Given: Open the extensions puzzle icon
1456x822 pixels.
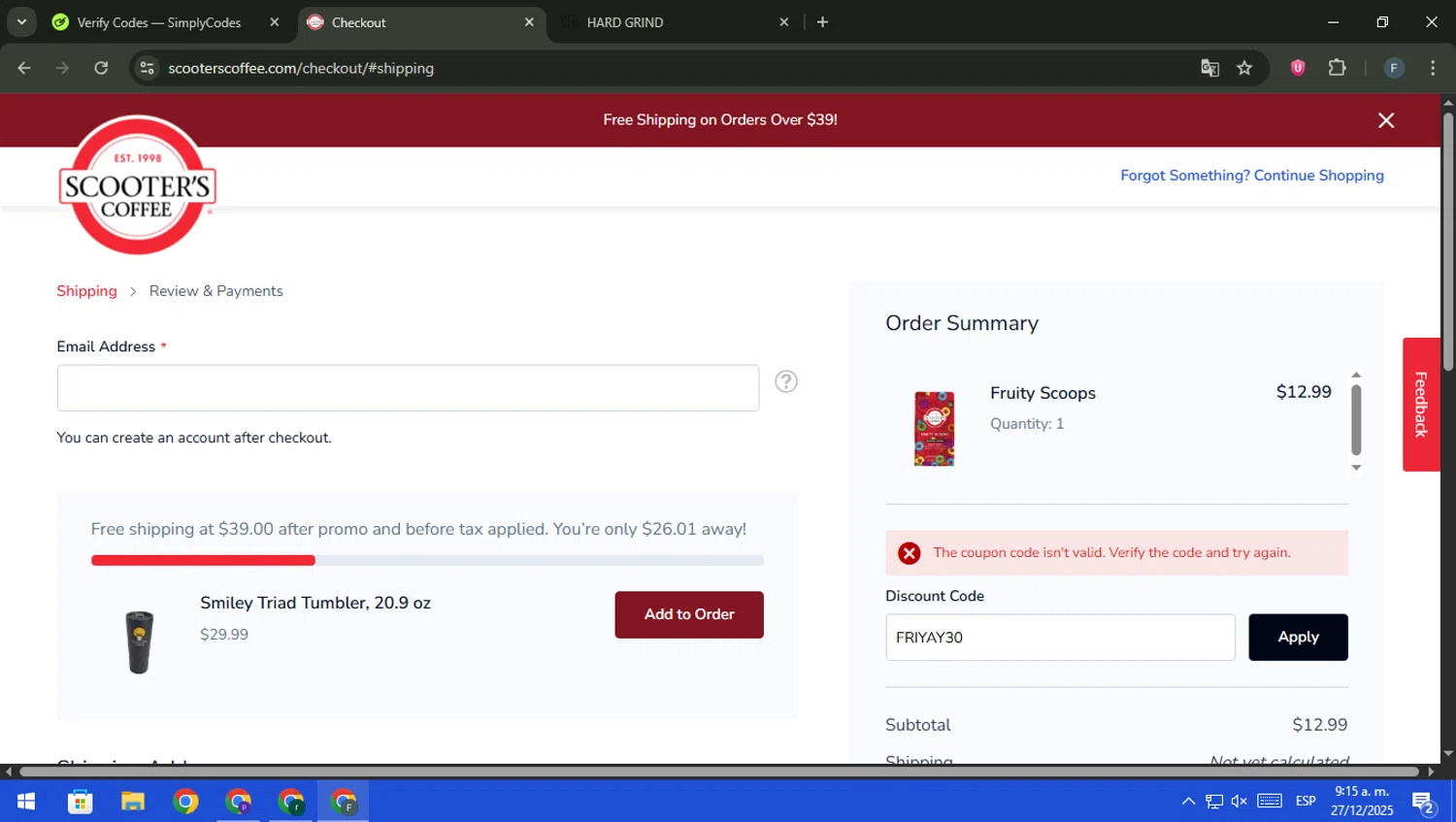Looking at the screenshot, I should 1338,68.
